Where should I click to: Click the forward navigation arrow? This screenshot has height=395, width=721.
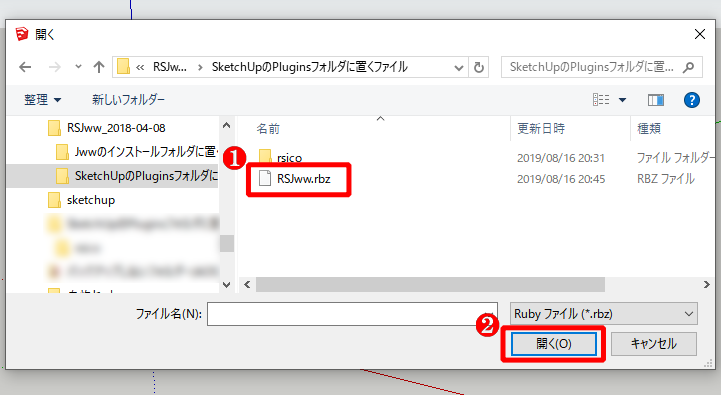coord(55,67)
